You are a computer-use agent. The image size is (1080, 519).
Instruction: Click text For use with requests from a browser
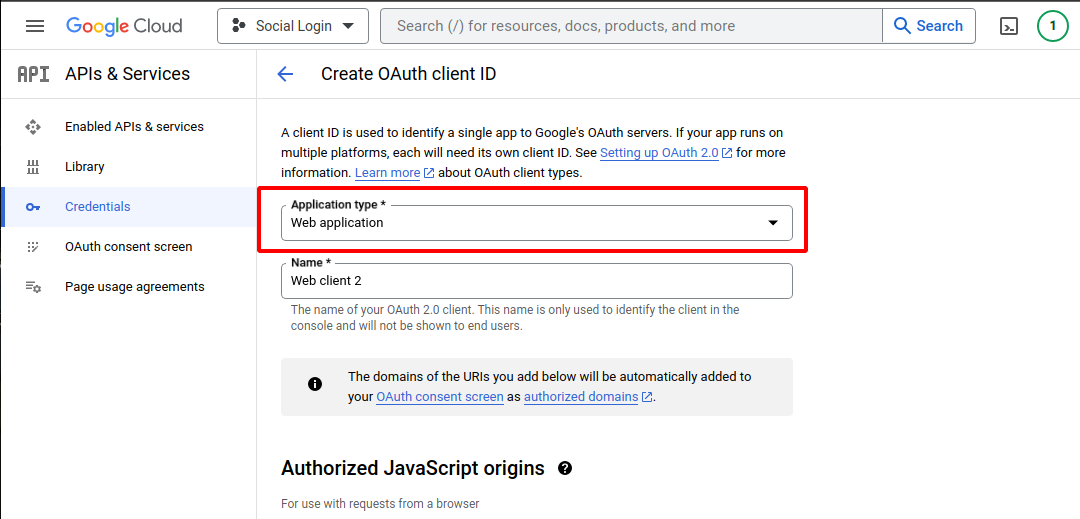(380, 504)
